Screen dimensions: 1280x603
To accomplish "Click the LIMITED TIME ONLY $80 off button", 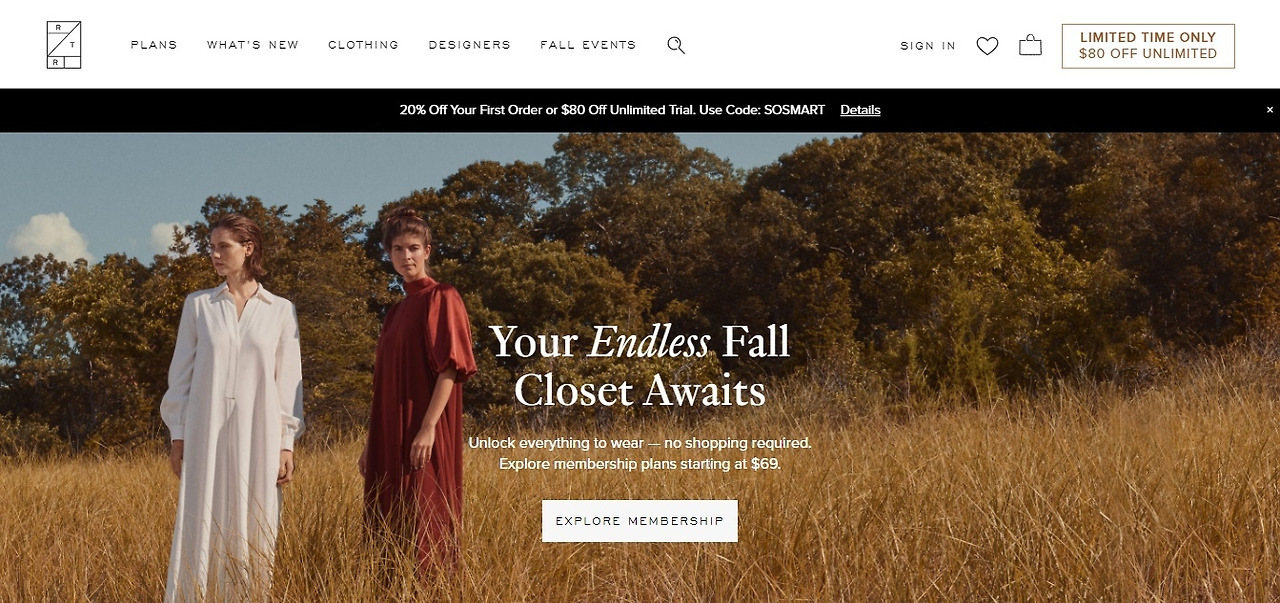I will tap(1148, 46).
